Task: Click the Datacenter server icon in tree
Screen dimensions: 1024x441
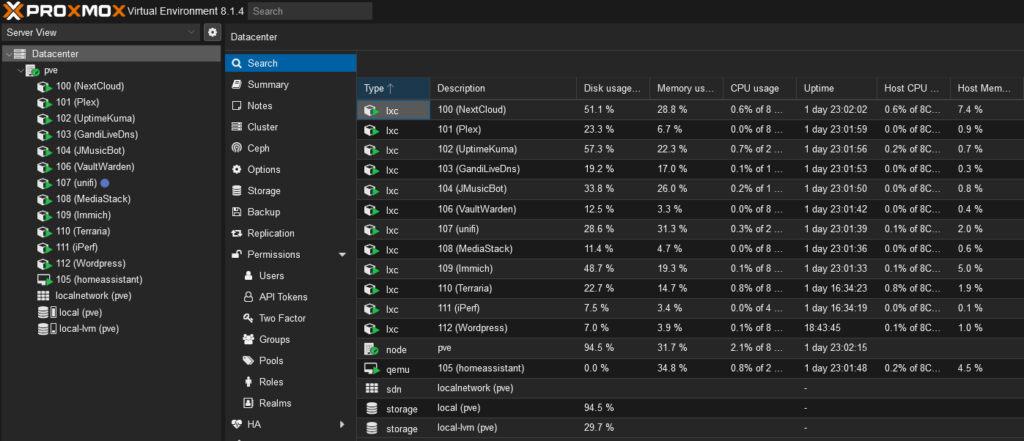Action: [x=20, y=54]
